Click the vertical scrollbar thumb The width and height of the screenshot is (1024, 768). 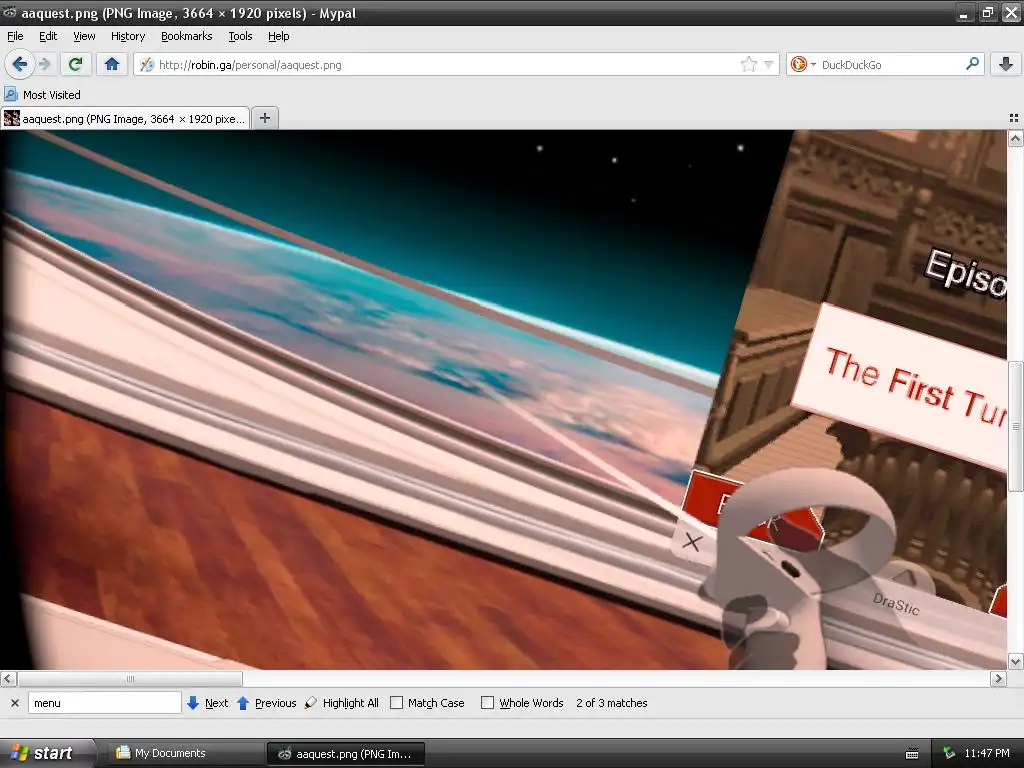pos(1015,426)
